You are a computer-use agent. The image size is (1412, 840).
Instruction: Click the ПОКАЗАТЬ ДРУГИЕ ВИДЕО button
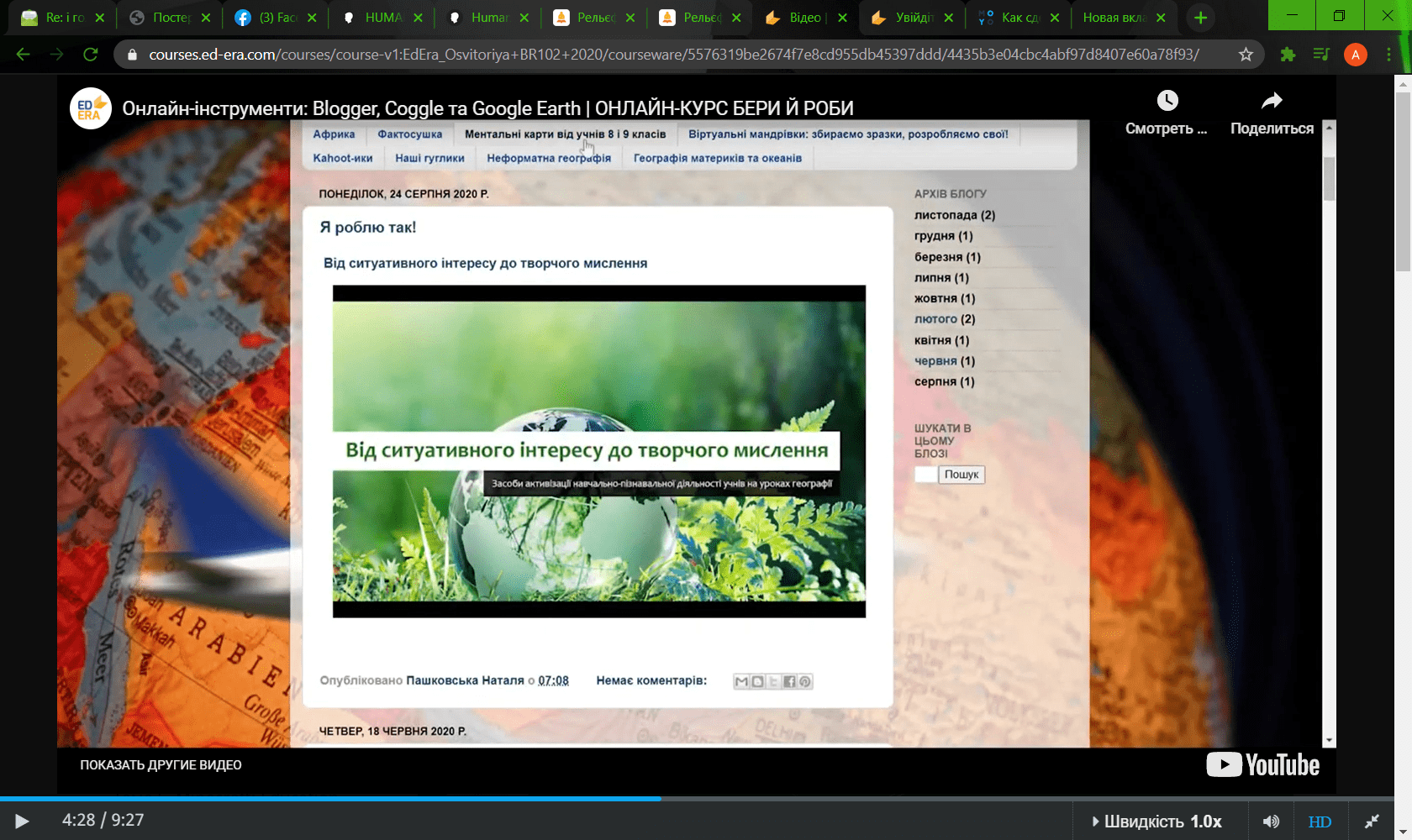[161, 765]
